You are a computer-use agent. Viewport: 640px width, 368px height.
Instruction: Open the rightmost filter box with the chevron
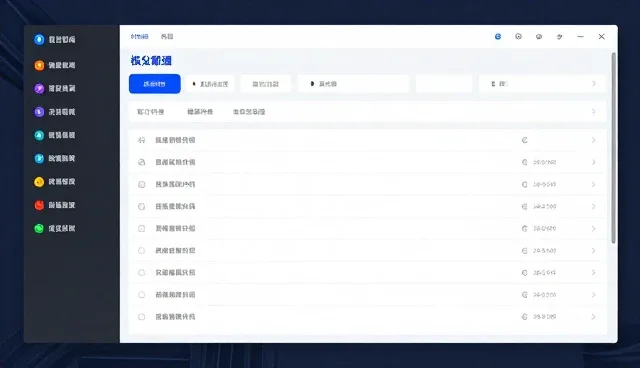pyautogui.click(x=542, y=84)
